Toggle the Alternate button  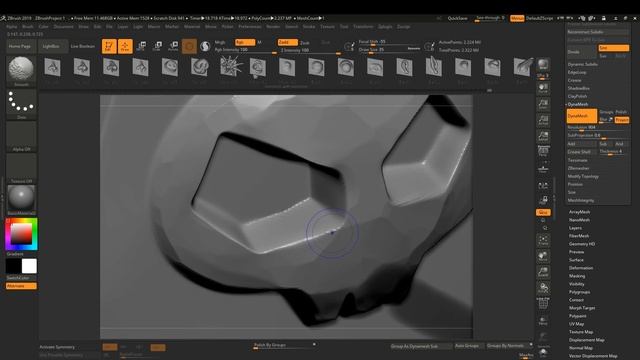[x=21, y=286]
